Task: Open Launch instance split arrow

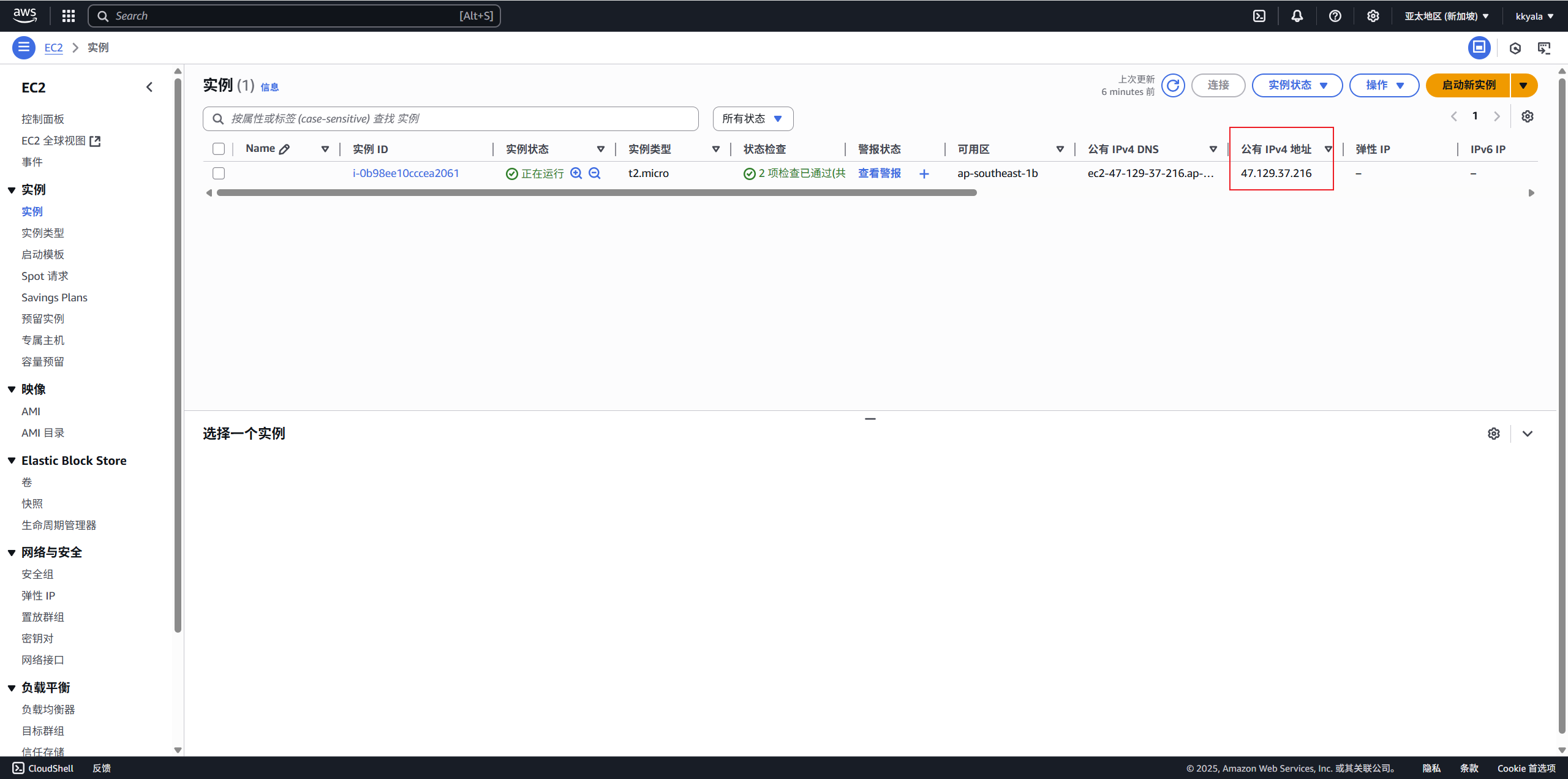Action: (x=1524, y=85)
